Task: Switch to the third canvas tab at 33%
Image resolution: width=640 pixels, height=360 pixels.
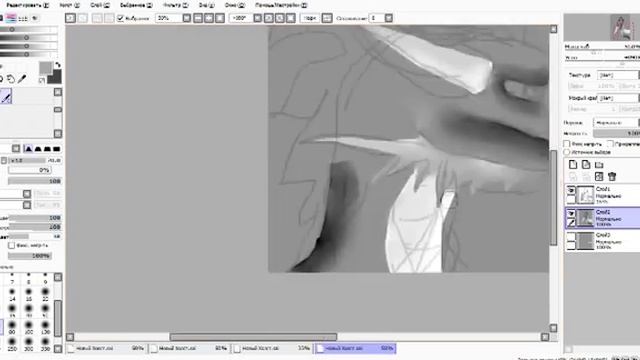Action: tap(272, 349)
